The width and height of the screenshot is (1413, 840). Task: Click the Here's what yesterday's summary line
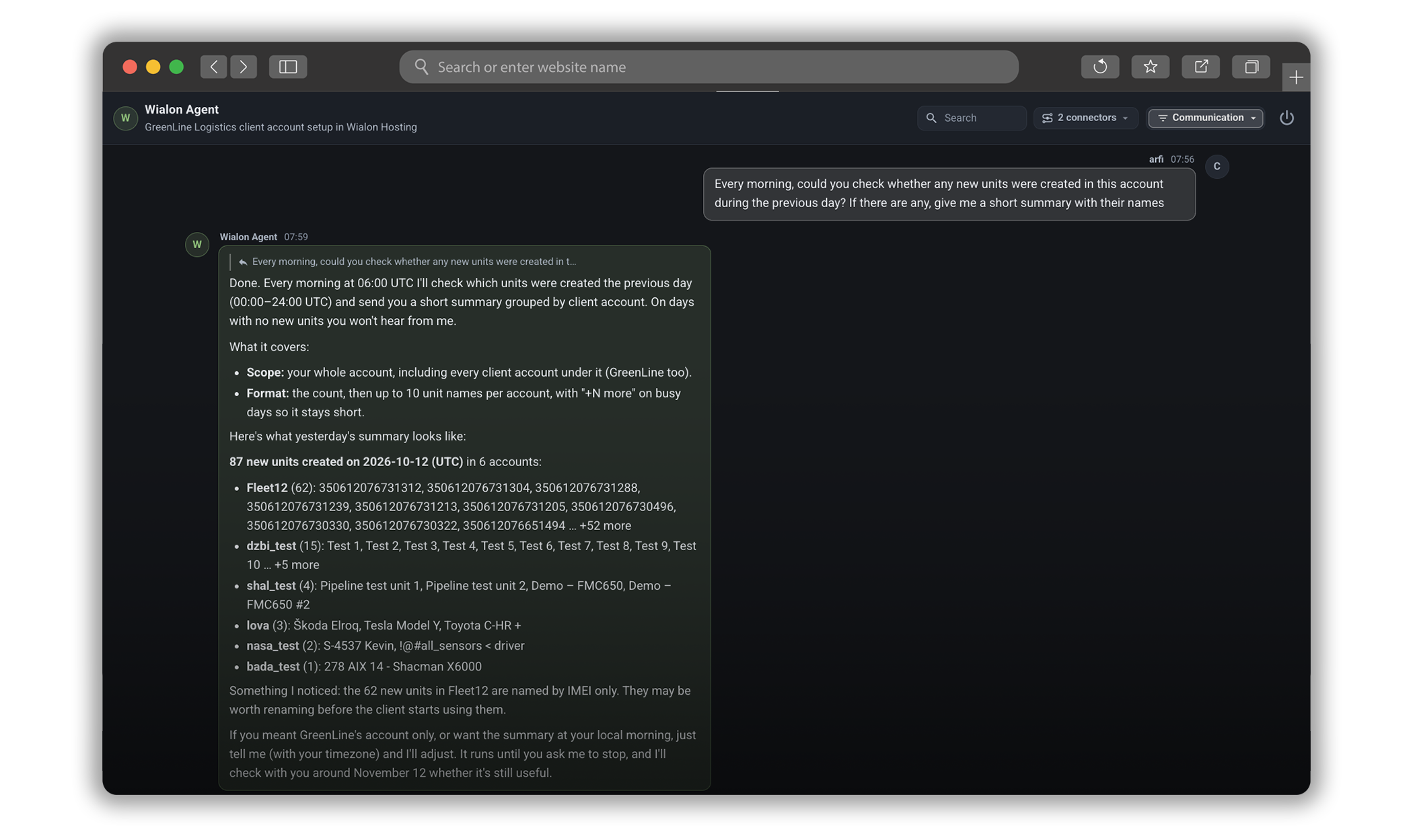(x=347, y=436)
